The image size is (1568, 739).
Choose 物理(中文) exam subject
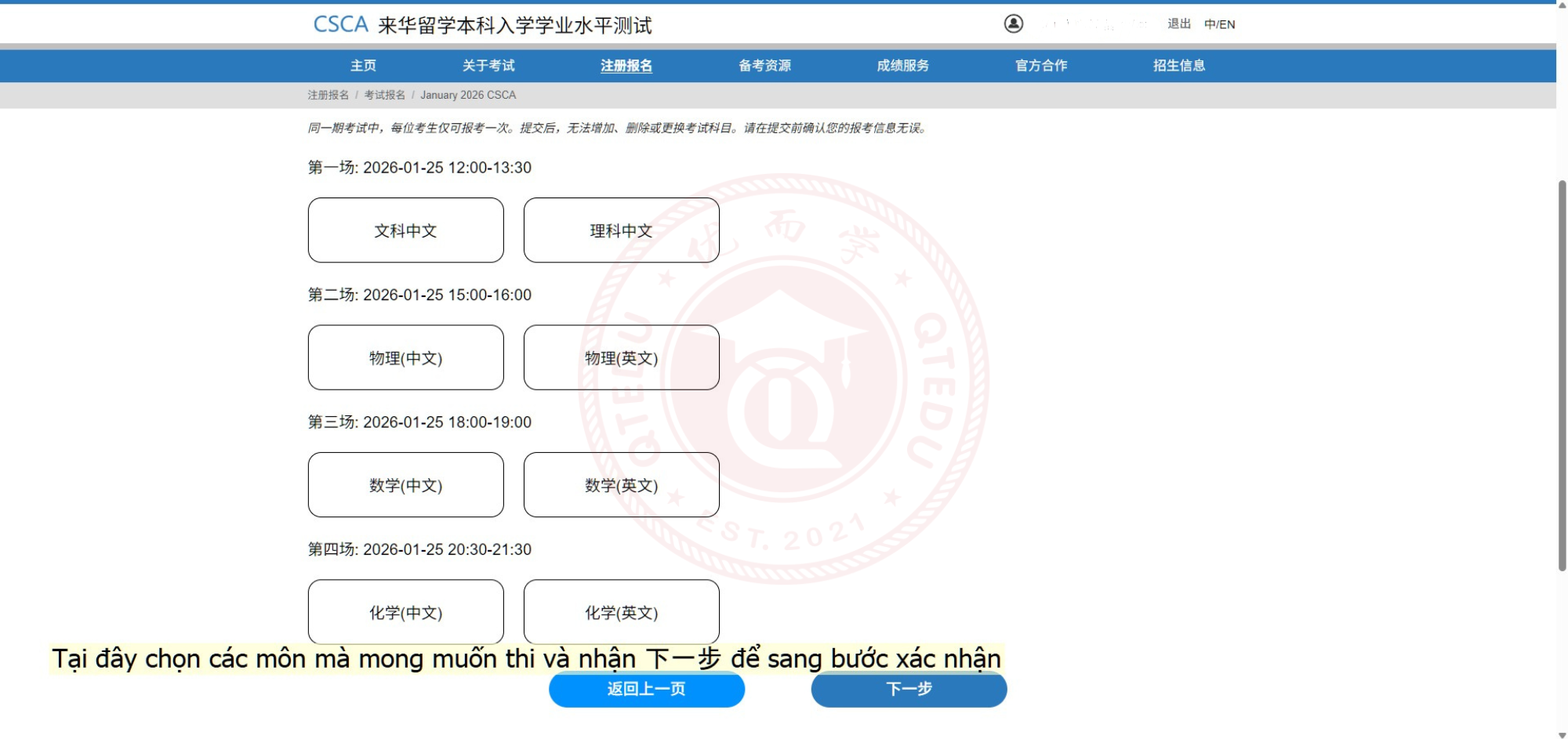405,358
